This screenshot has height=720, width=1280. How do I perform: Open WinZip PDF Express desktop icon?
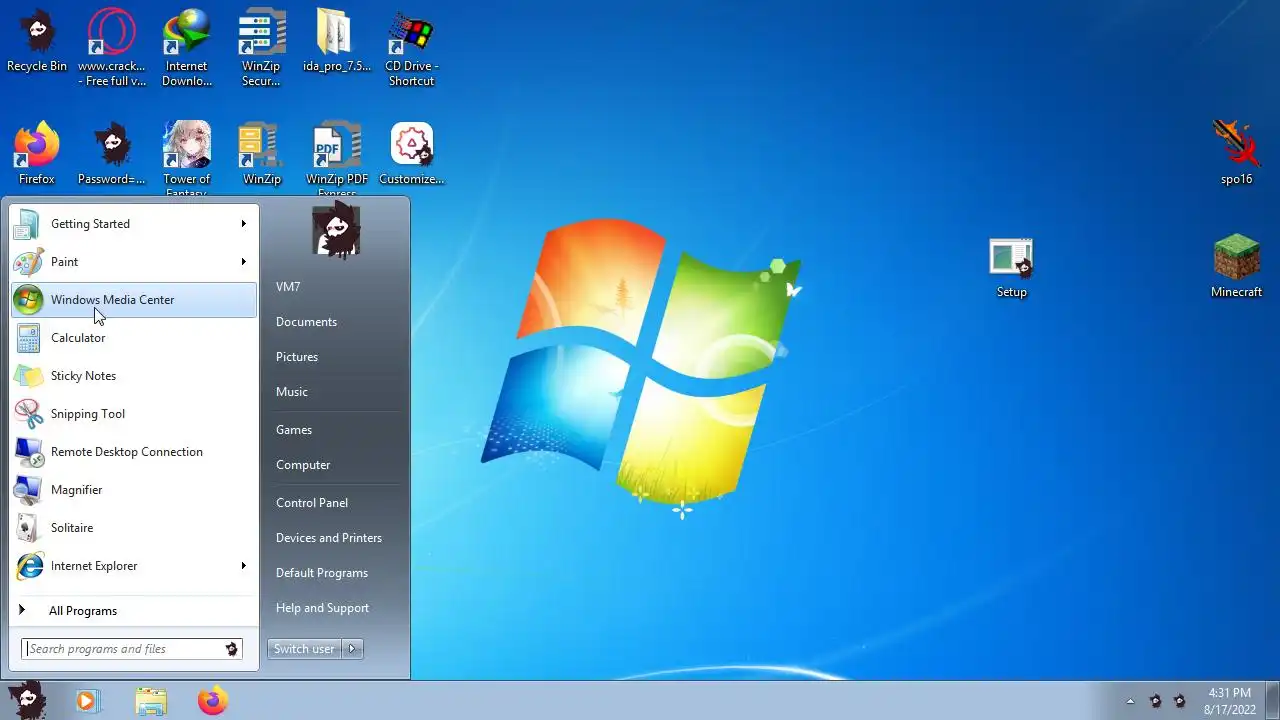click(337, 160)
